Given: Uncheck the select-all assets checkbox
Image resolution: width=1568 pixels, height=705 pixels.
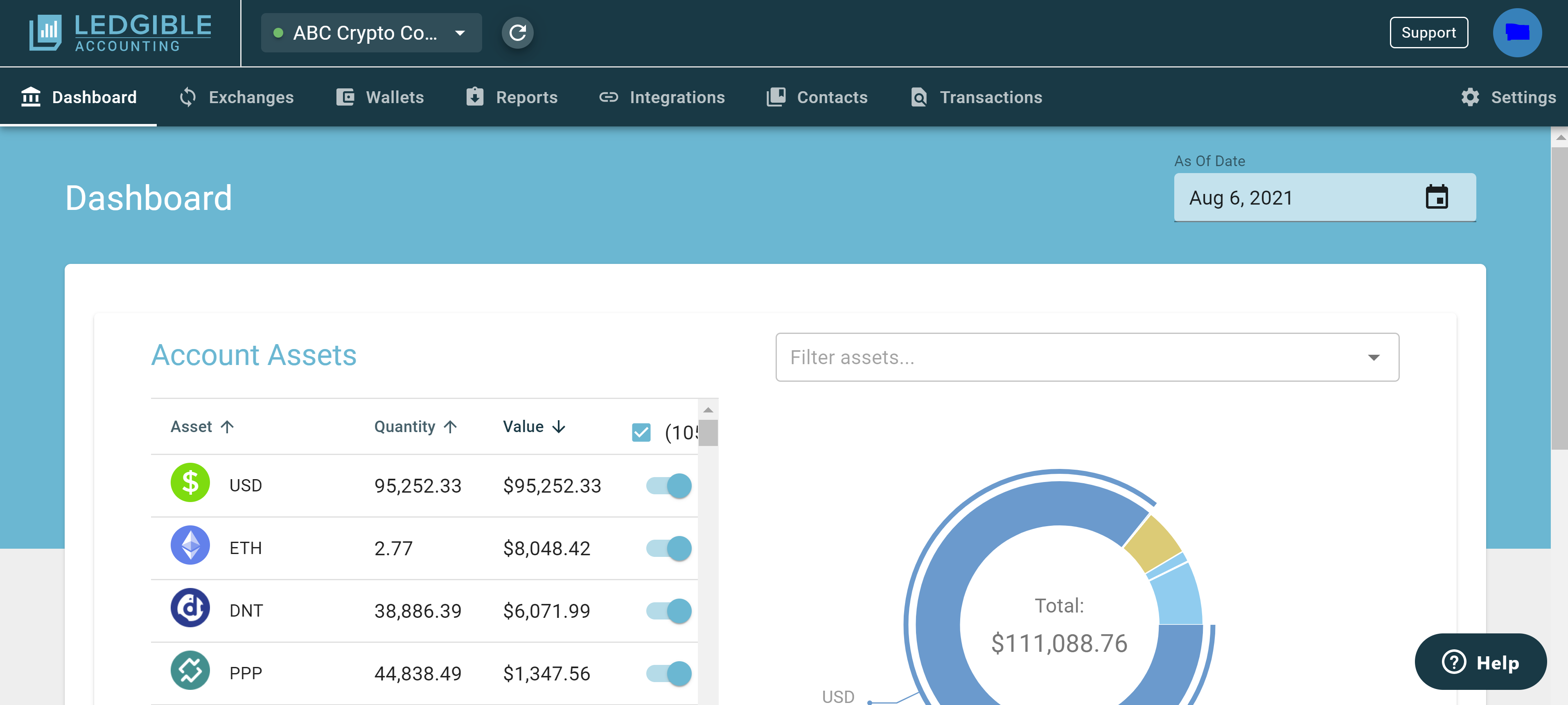Looking at the screenshot, I should (641, 432).
